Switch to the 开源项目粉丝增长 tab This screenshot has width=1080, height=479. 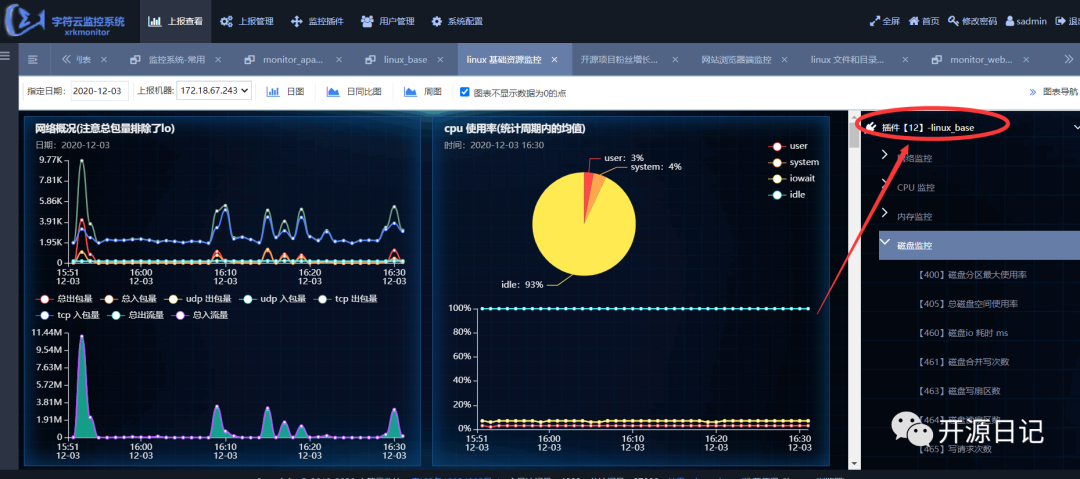(619, 60)
